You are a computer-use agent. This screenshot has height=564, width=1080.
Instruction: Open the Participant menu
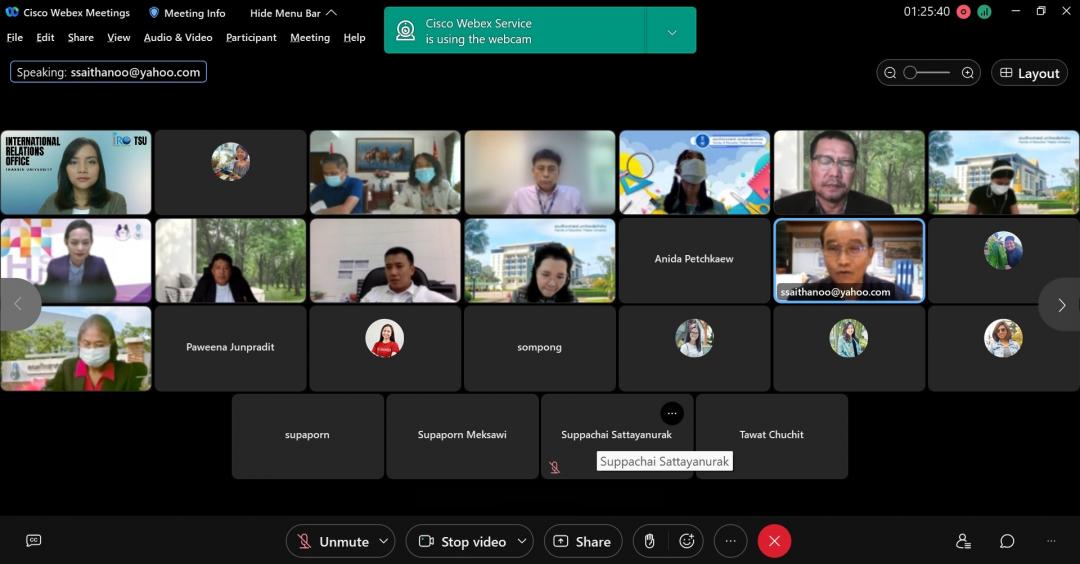[251, 37]
